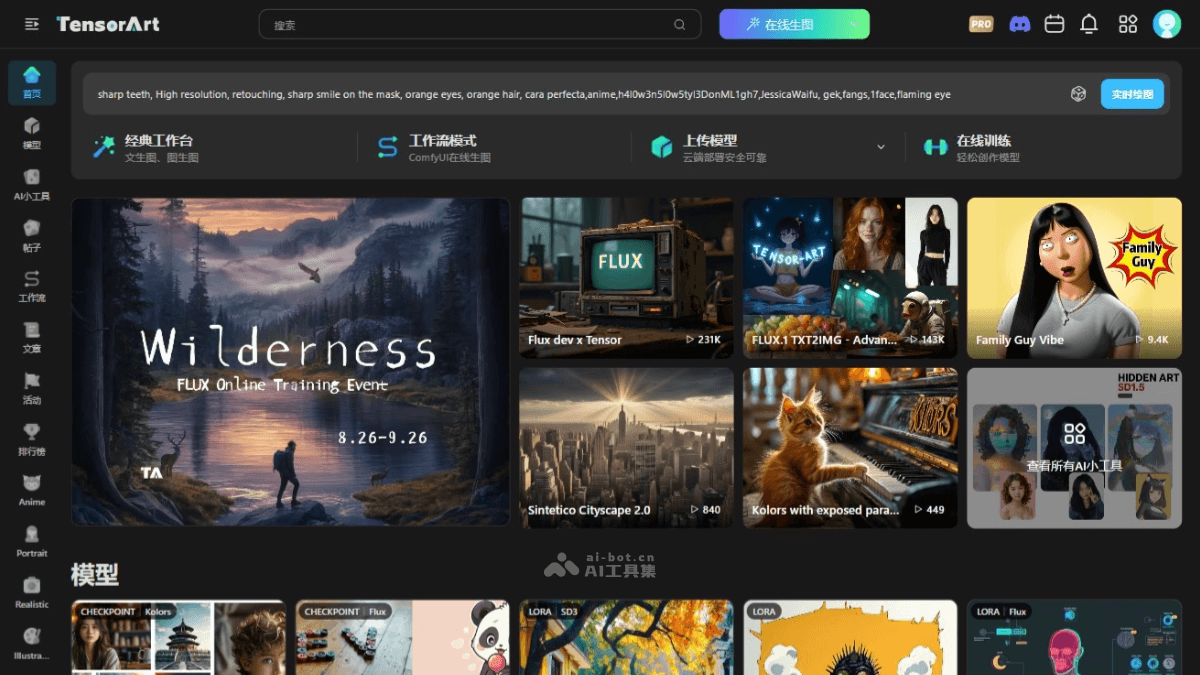
Task: Click into the 搜索 search field
Action: tap(465, 25)
